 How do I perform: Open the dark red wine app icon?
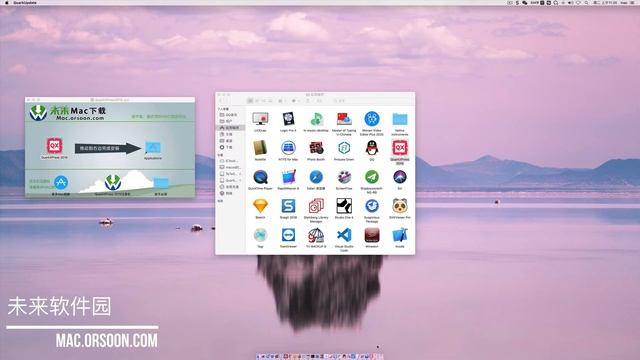click(x=372, y=235)
